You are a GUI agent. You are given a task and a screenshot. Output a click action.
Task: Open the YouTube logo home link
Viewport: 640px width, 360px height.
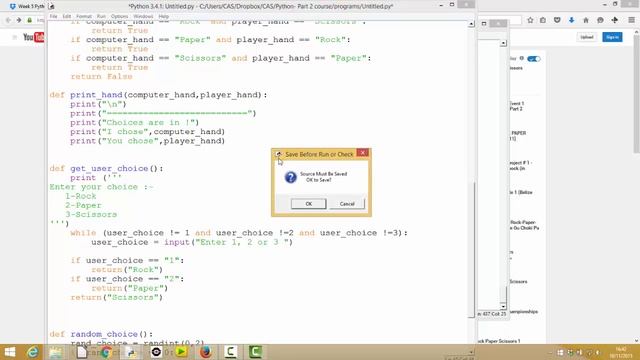(x=33, y=37)
